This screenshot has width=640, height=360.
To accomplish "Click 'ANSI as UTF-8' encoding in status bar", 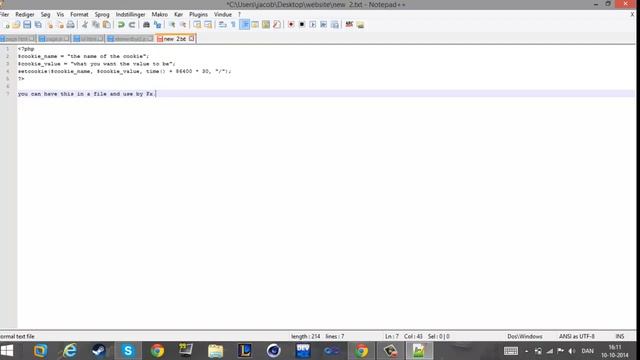I will click(x=577, y=336).
